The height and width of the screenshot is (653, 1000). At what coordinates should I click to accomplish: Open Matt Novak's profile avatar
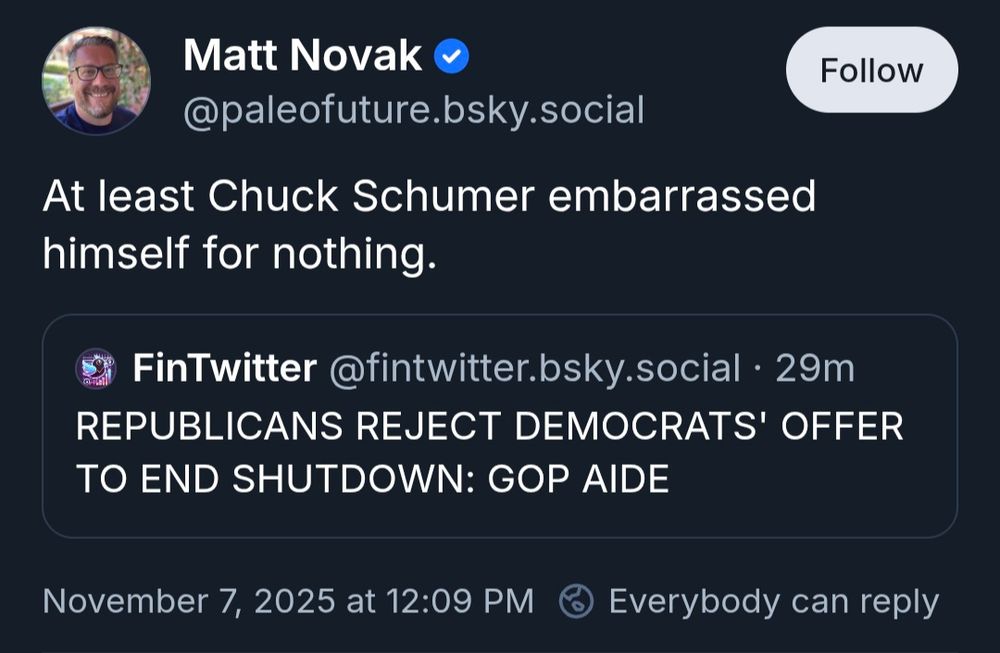(x=96, y=81)
